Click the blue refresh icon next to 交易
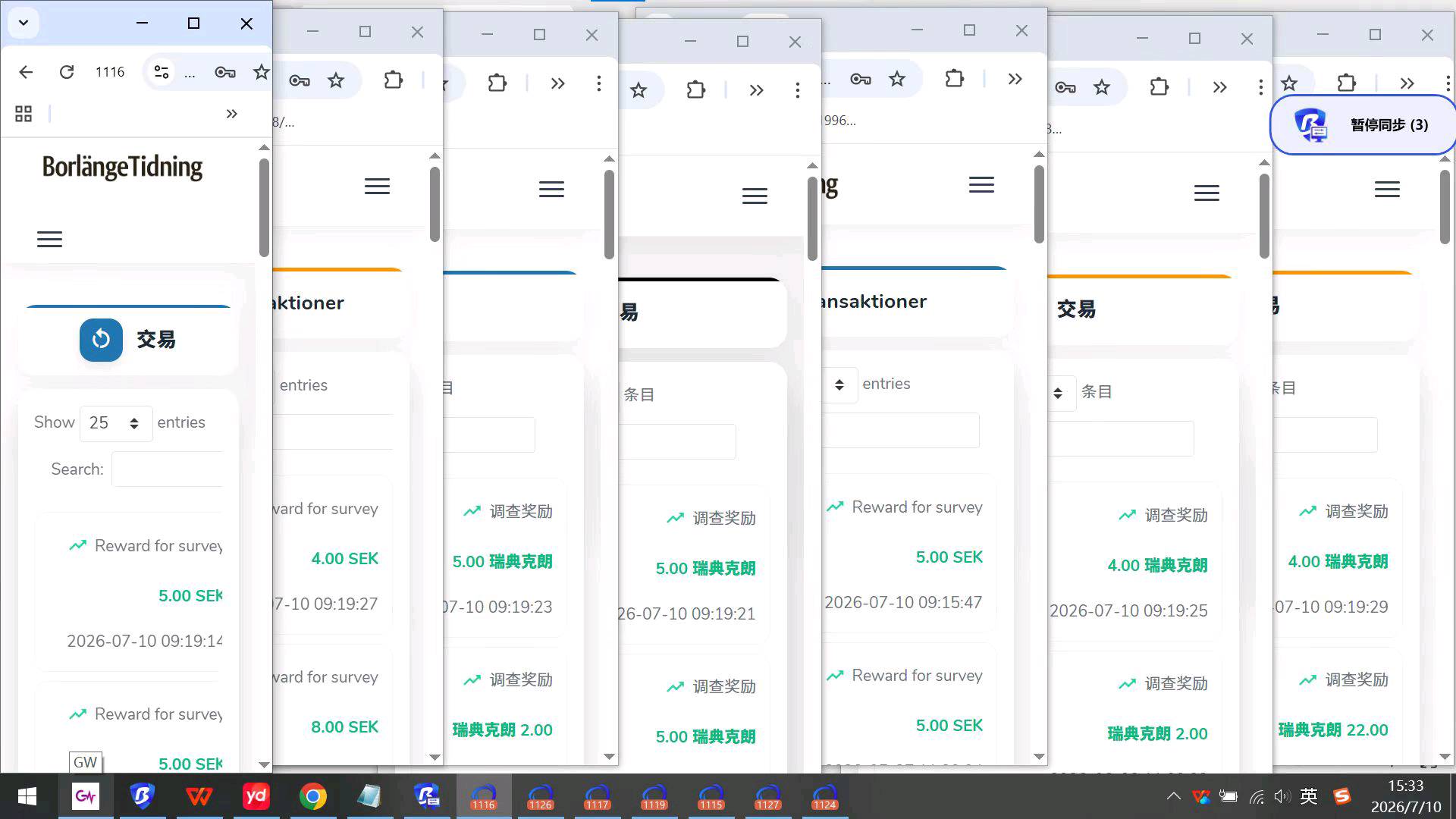The height and width of the screenshot is (819, 1456). click(101, 340)
